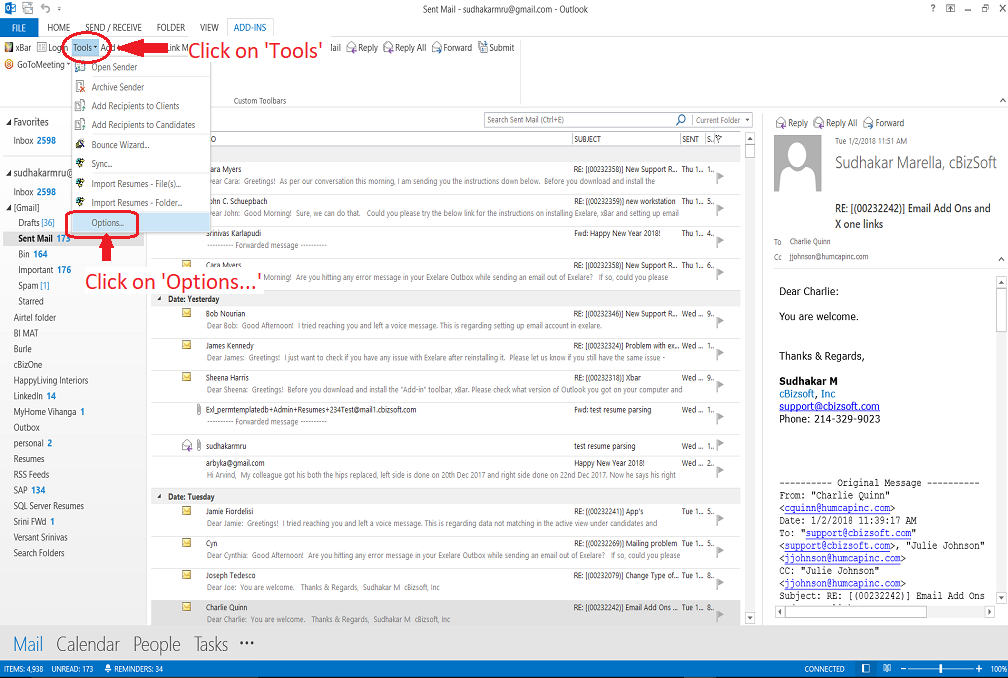Switch to Calendar view
1008x678 pixels.
[88, 644]
